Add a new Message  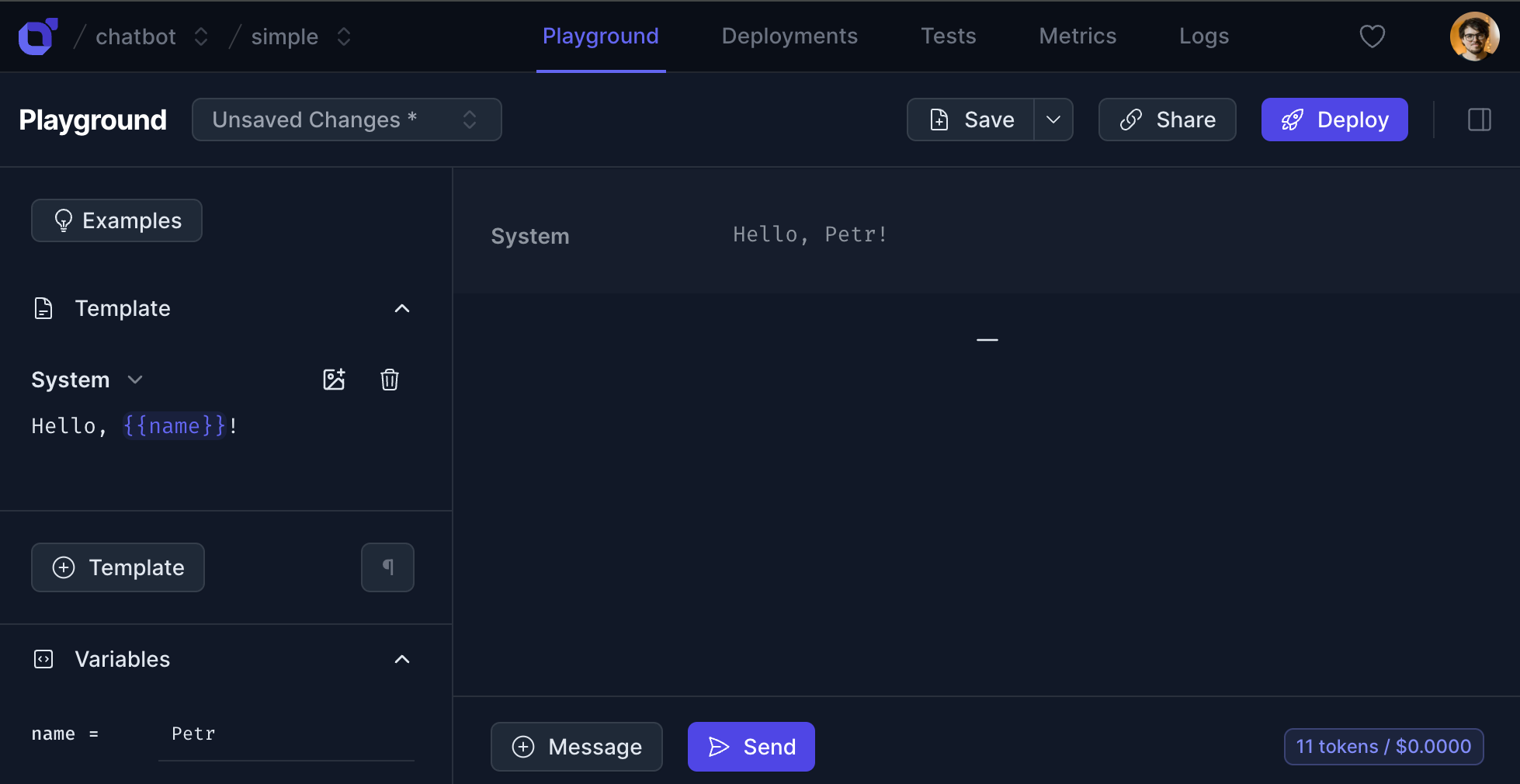[576, 747]
